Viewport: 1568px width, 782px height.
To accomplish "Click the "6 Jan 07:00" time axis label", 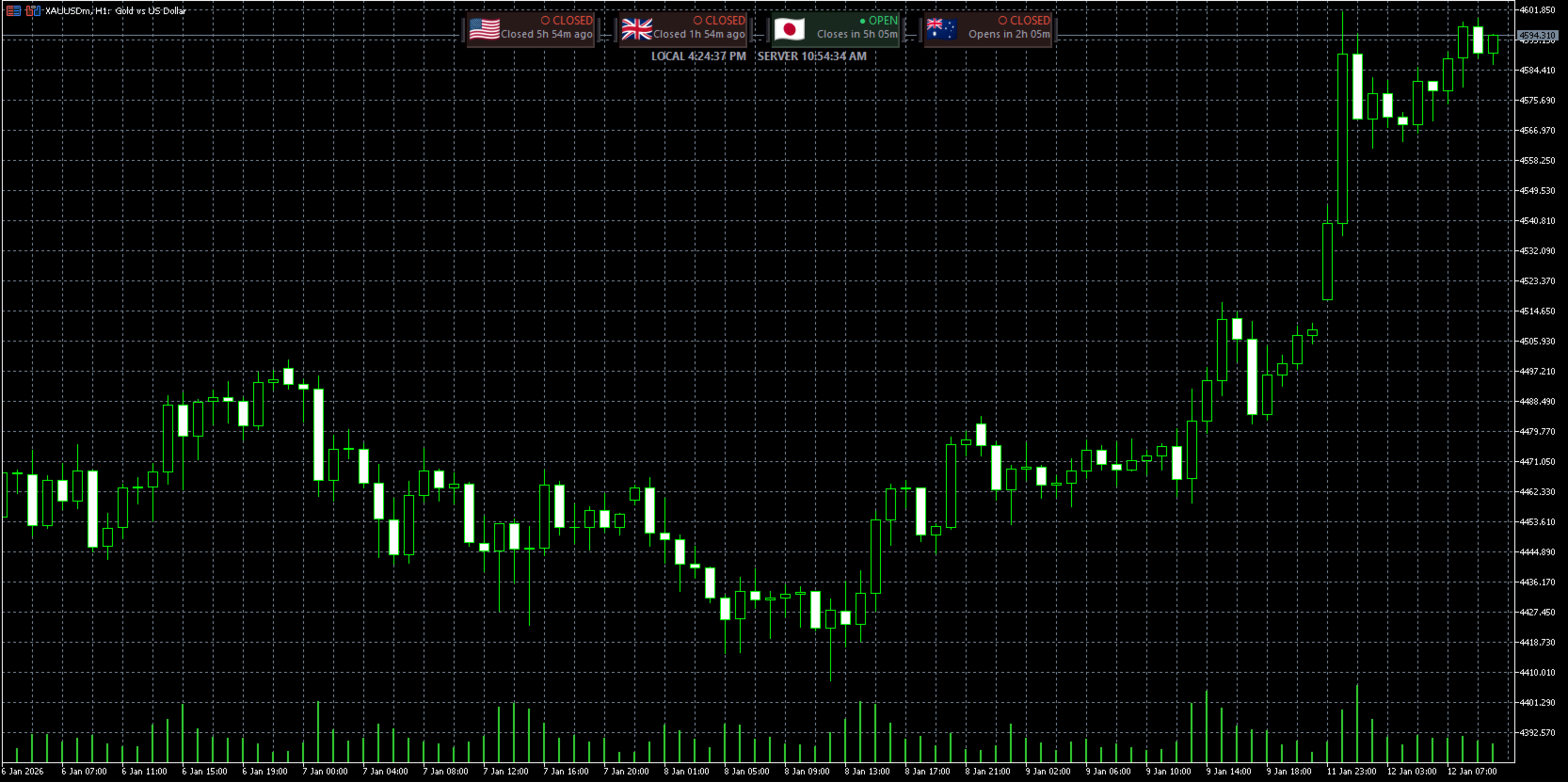I will [x=84, y=772].
